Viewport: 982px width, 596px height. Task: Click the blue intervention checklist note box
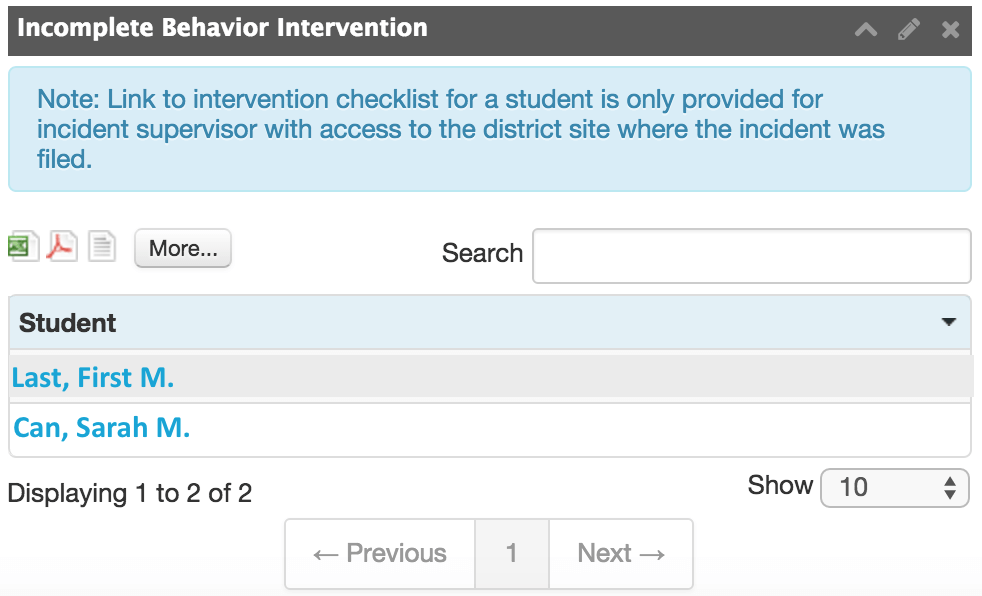[489, 129]
